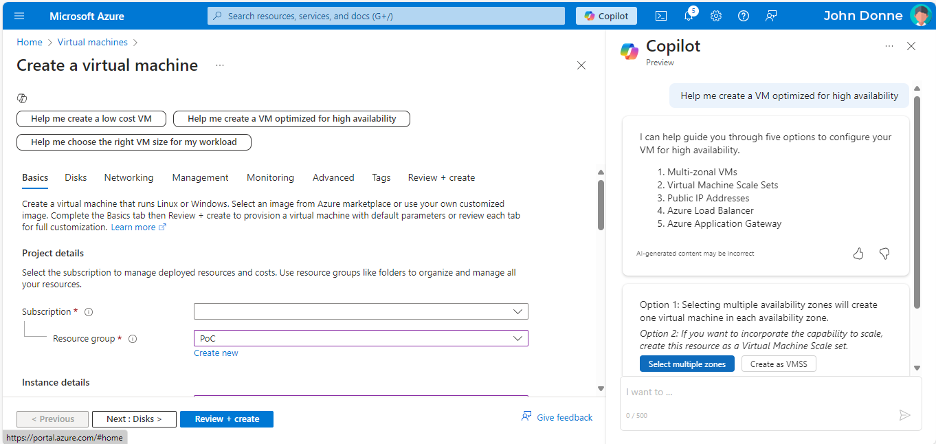Click the form scrollbar up arrow
This screenshot has height=444, width=936.
[601, 172]
